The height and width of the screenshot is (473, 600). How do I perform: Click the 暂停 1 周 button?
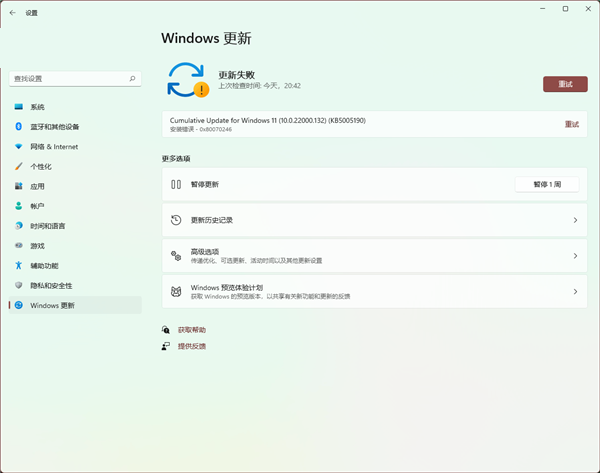click(x=546, y=184)
